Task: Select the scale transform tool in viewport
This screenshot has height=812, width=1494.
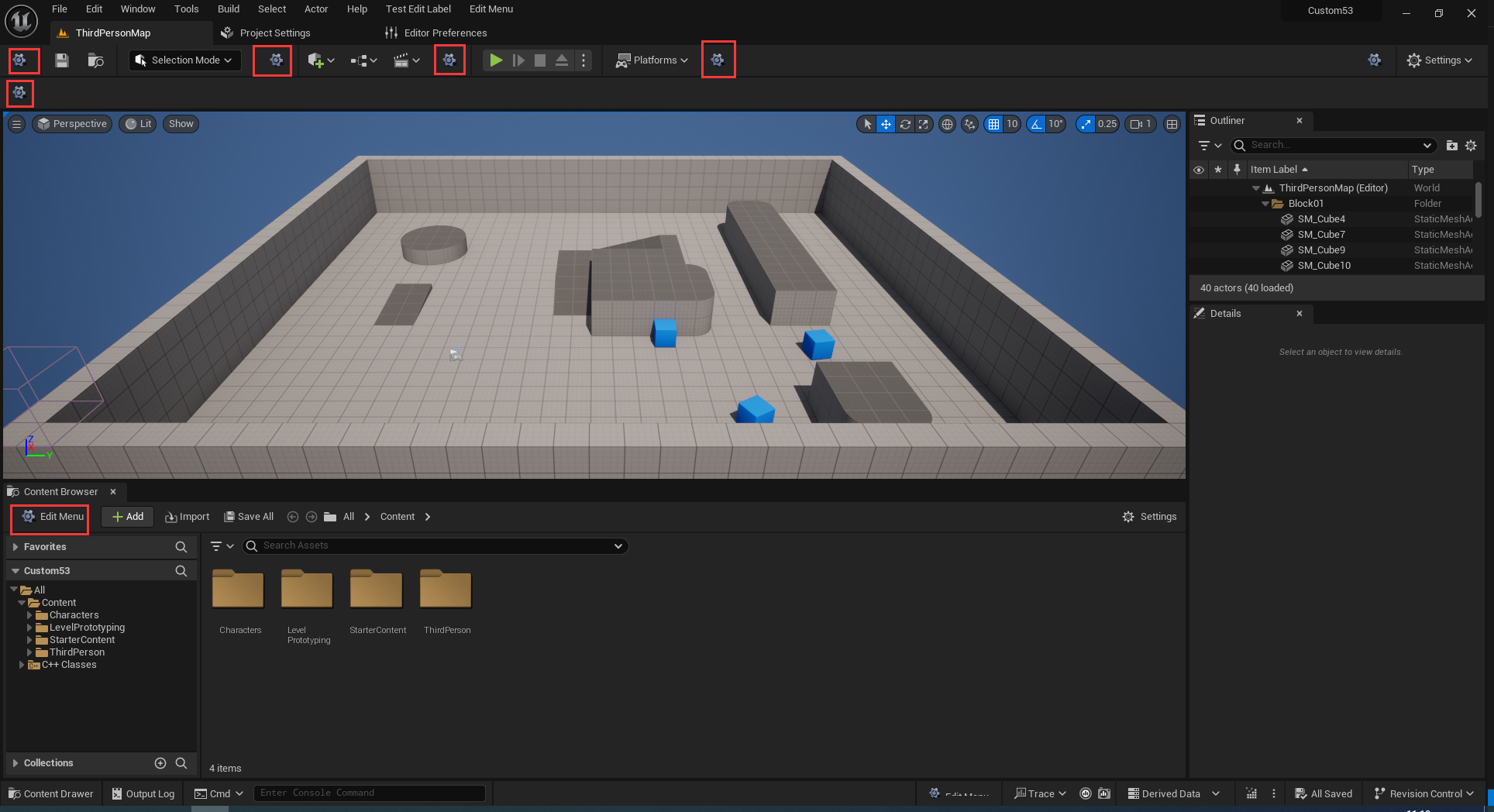Action: [x=923, y=124]
